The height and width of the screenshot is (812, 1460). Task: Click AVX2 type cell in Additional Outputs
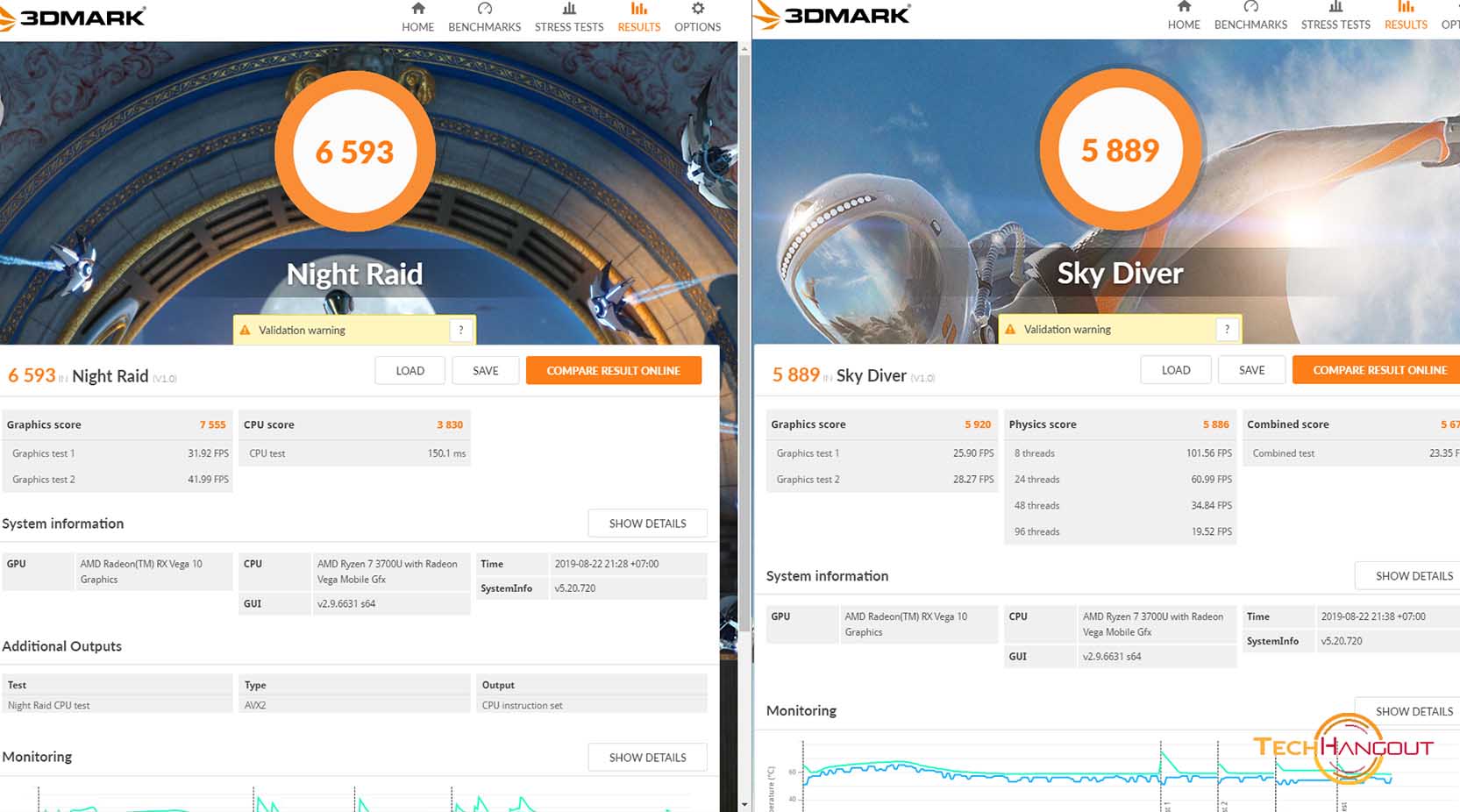pyautogui.click(x=355, y=705)
